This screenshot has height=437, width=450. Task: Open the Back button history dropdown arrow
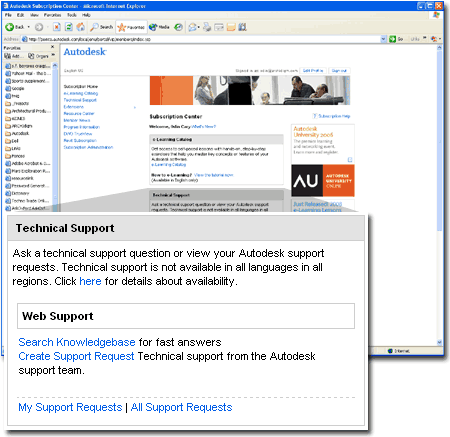click(29, 27)
